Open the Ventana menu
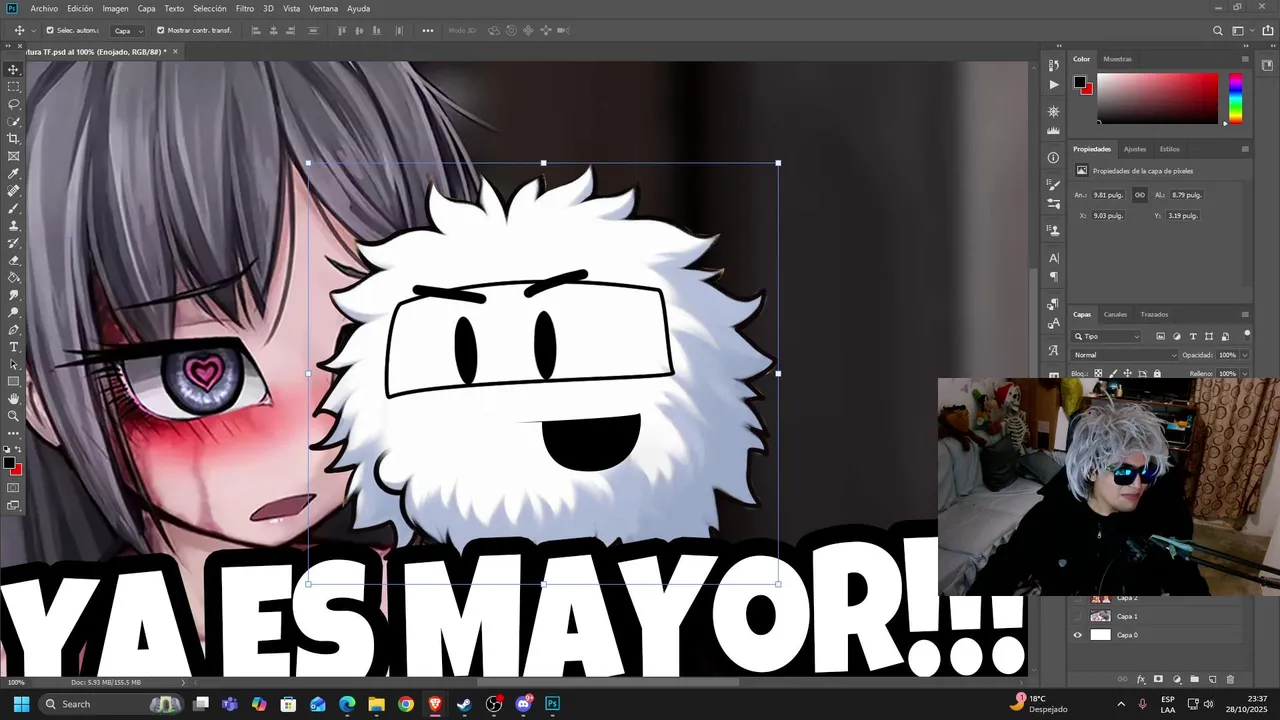1280x720 pixels. [x=323, y=8]
